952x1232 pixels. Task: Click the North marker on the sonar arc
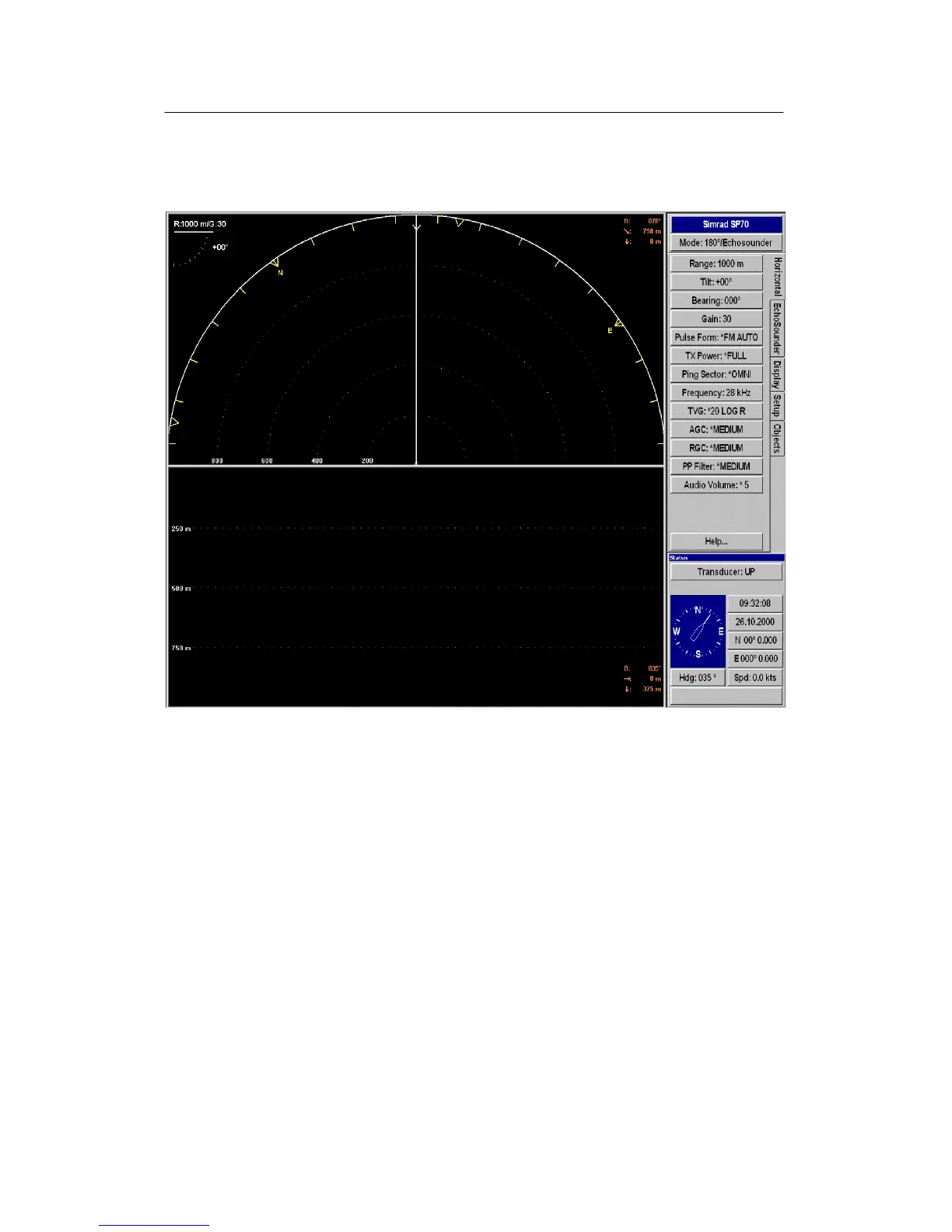278,266
